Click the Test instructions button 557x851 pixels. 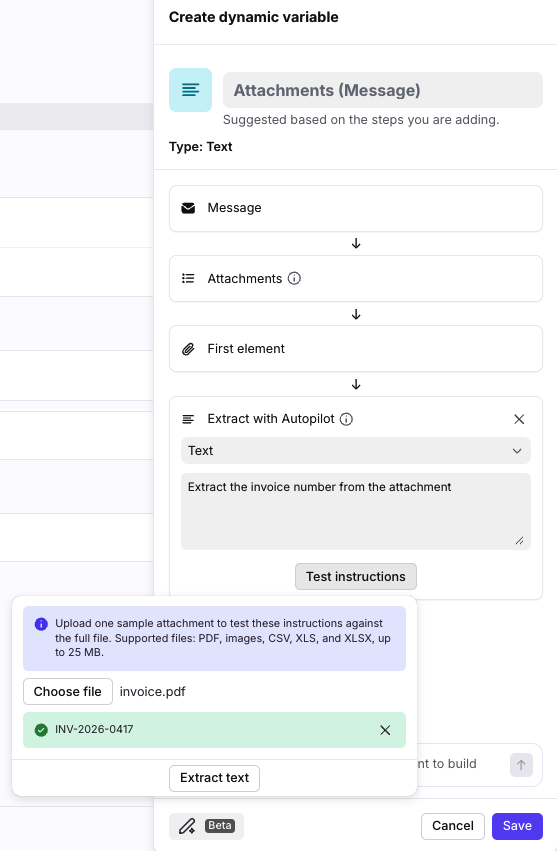click(356, 576)
